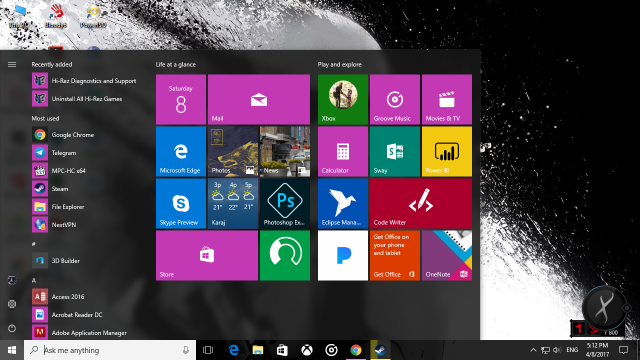The image size is (640, 360).
Task: Click the Windows Start button
Action: (x=12, y=350)
